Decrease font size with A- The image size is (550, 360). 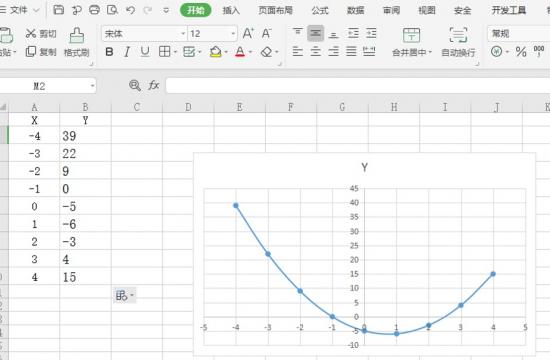[267, 34]
